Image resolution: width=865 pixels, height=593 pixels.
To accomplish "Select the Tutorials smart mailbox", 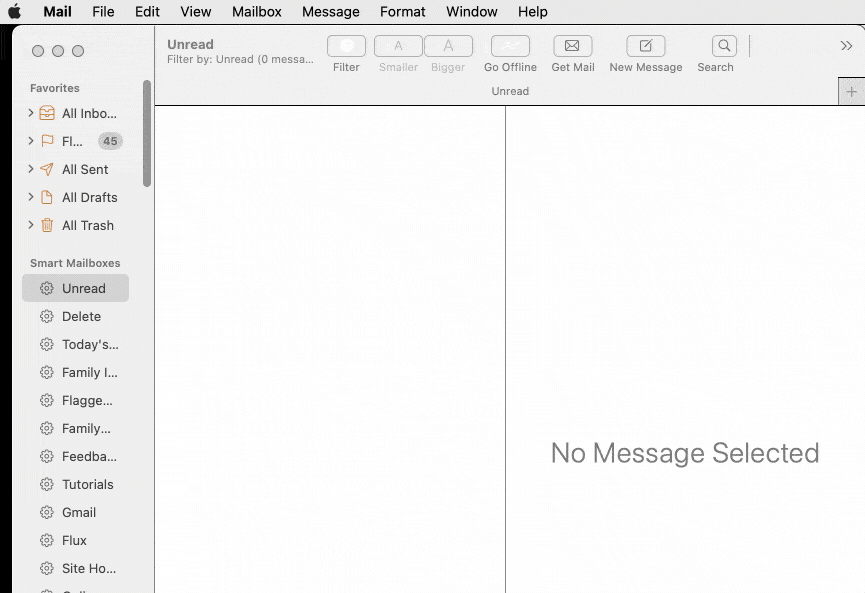I will [76, 484].
